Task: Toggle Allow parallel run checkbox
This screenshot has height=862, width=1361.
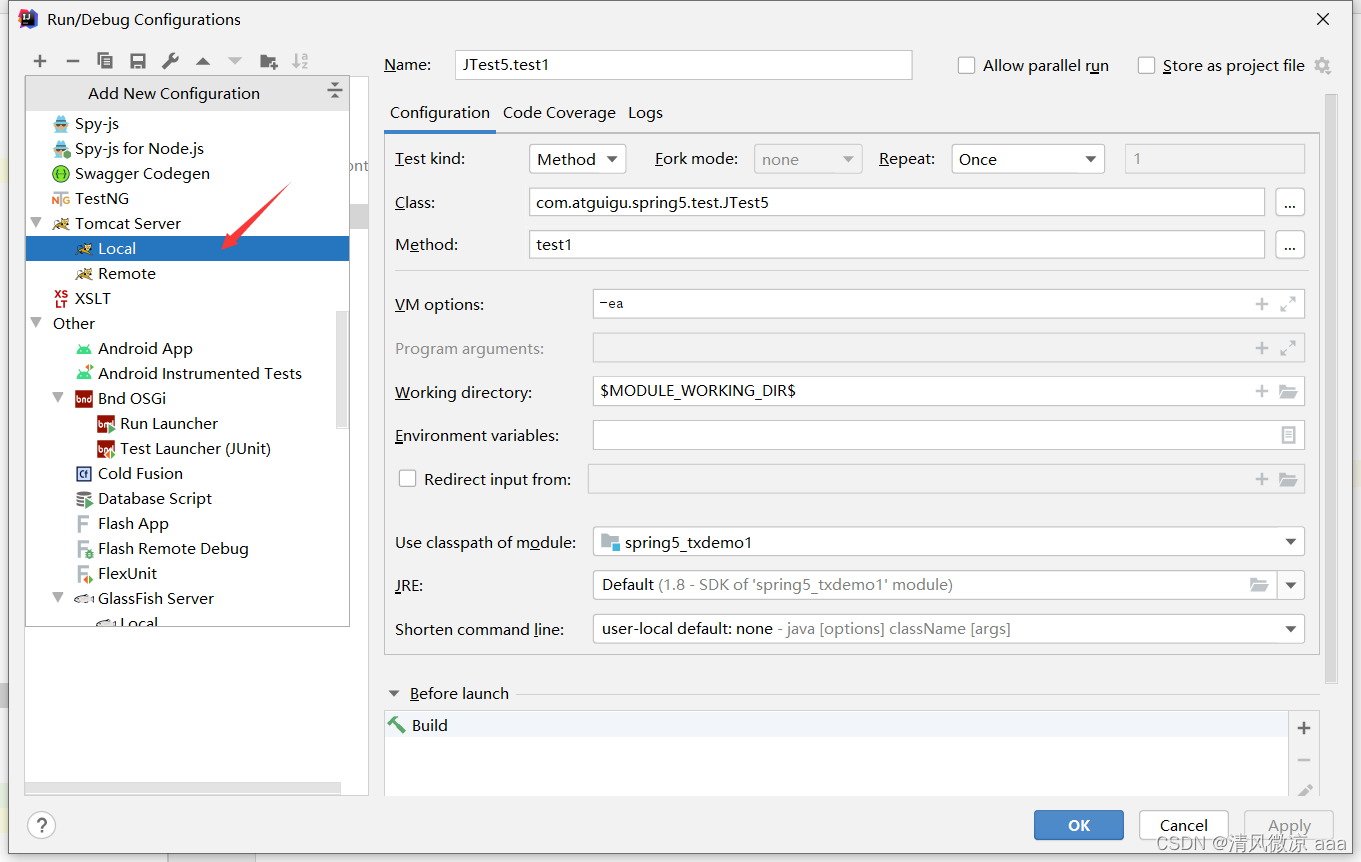Action: coord(966,66)
